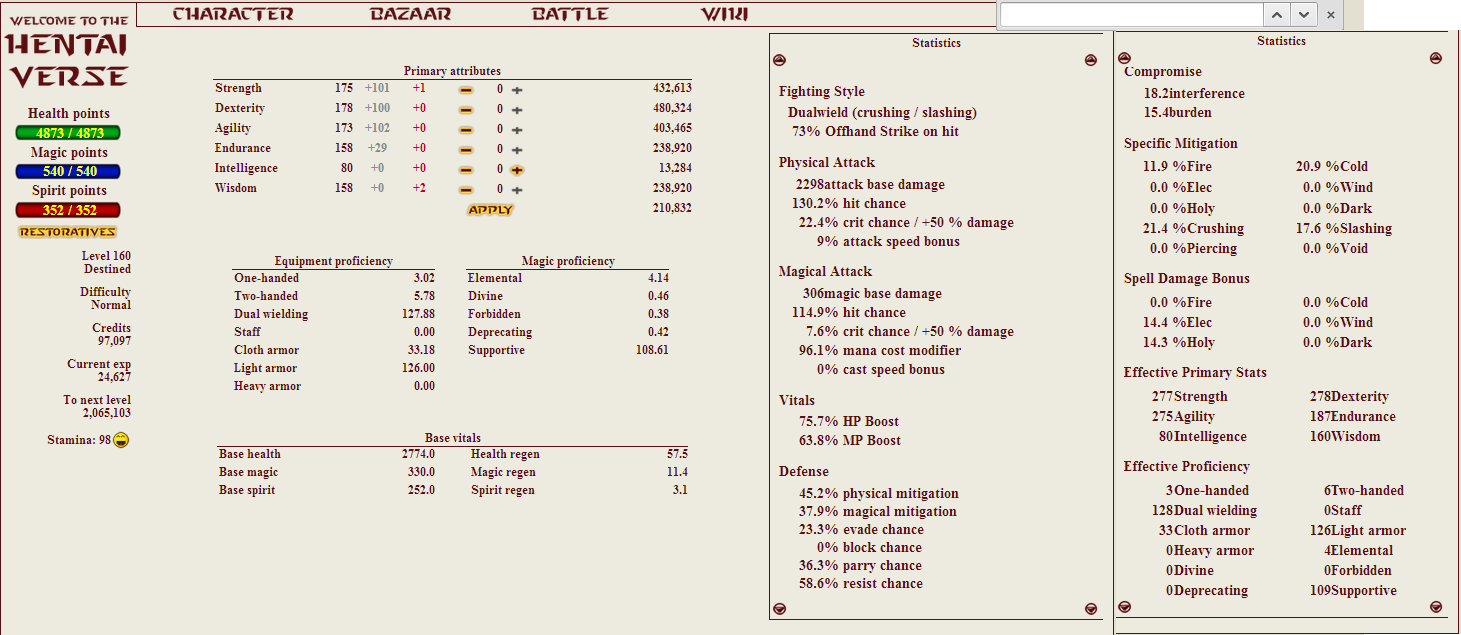This screenshot has height=635, width=1461.
Task: Decrease Endurance with its minus button
Action: click(x=466, y=150)
